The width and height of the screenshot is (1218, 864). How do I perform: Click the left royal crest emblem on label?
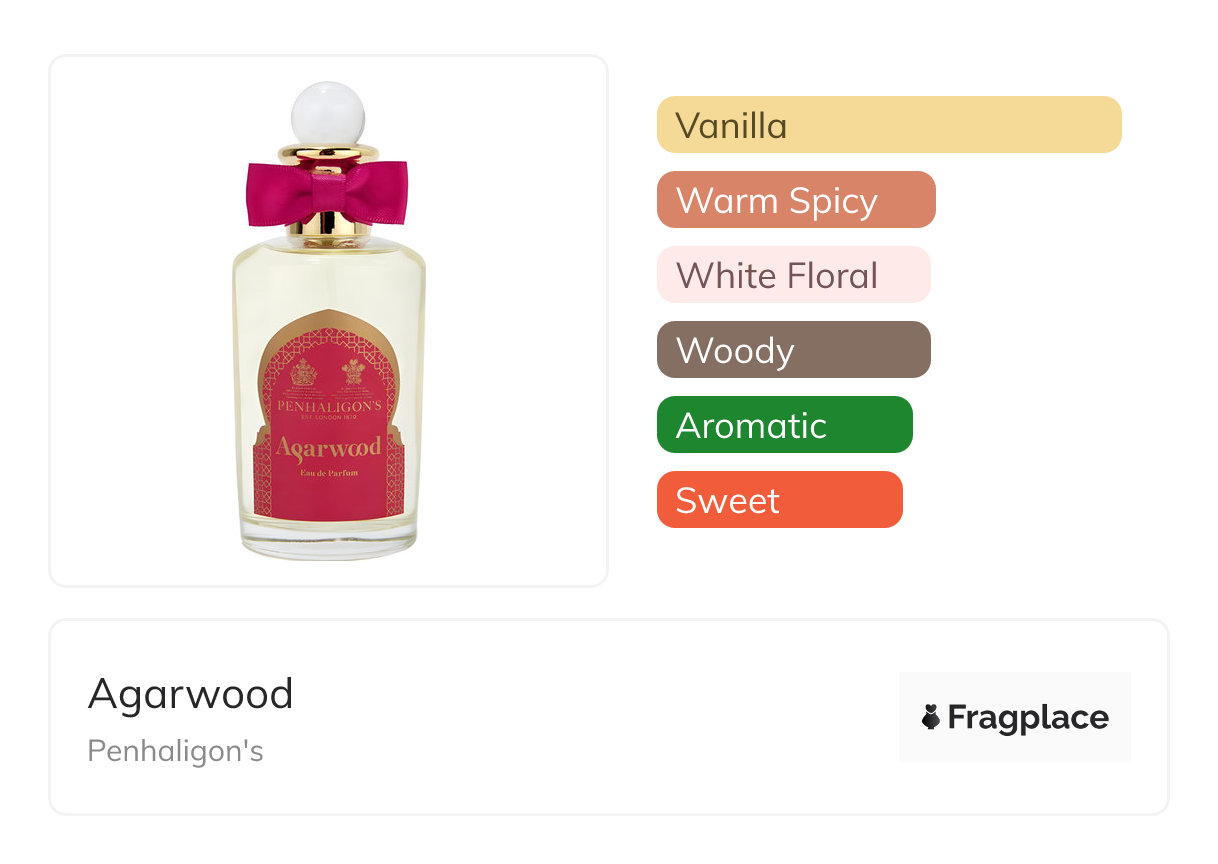pos(304,373)
